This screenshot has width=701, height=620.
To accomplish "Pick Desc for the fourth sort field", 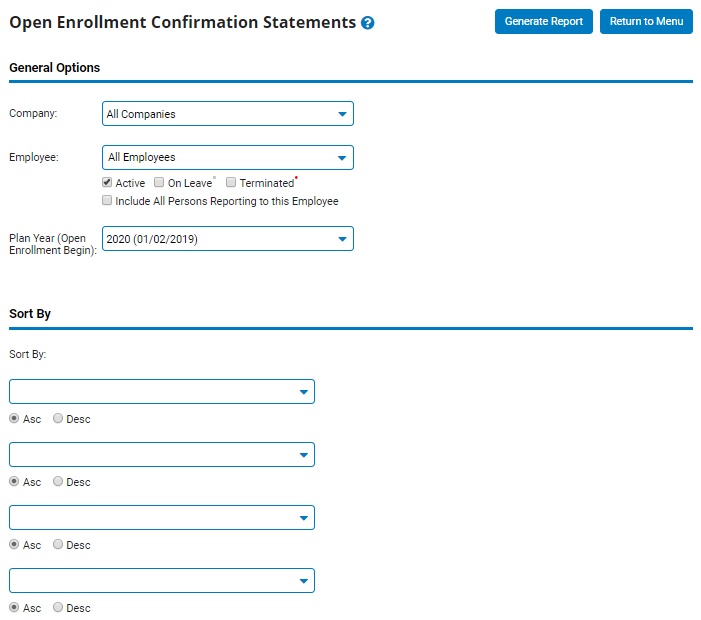I will [58, 607].
